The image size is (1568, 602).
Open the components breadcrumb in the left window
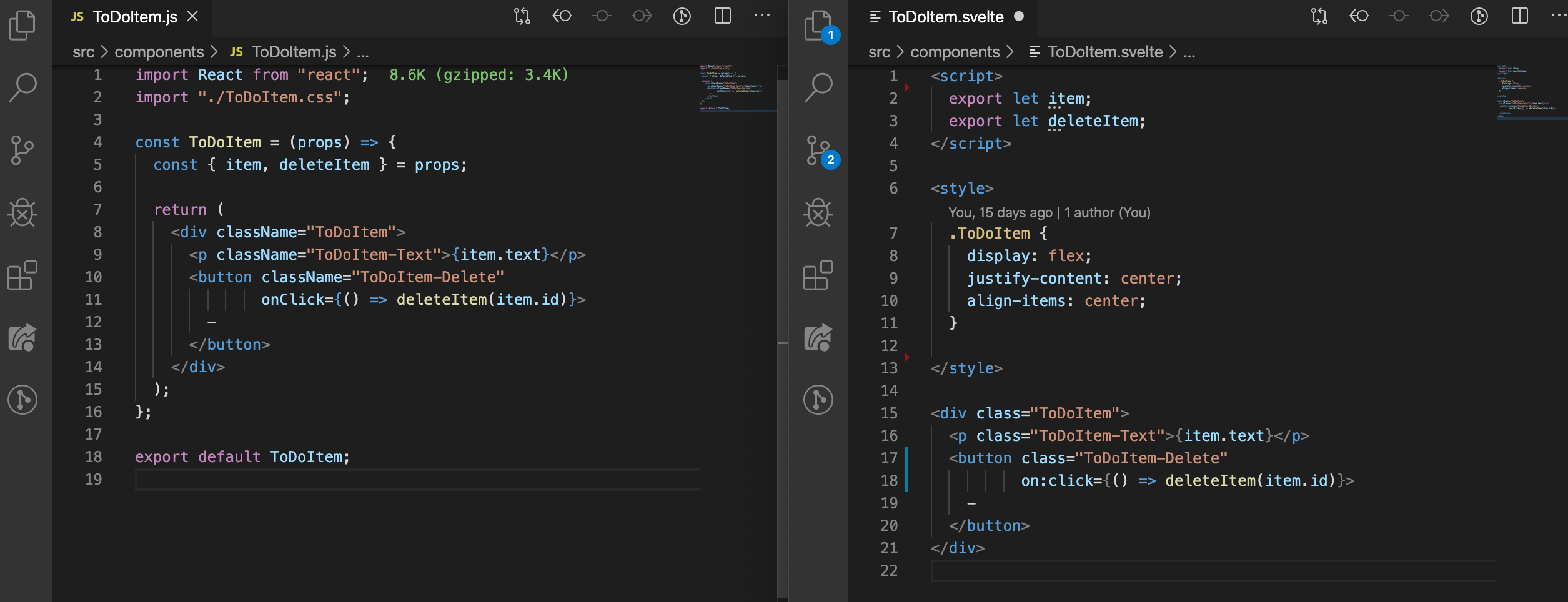pyautogui.click(x=159, y=51)
